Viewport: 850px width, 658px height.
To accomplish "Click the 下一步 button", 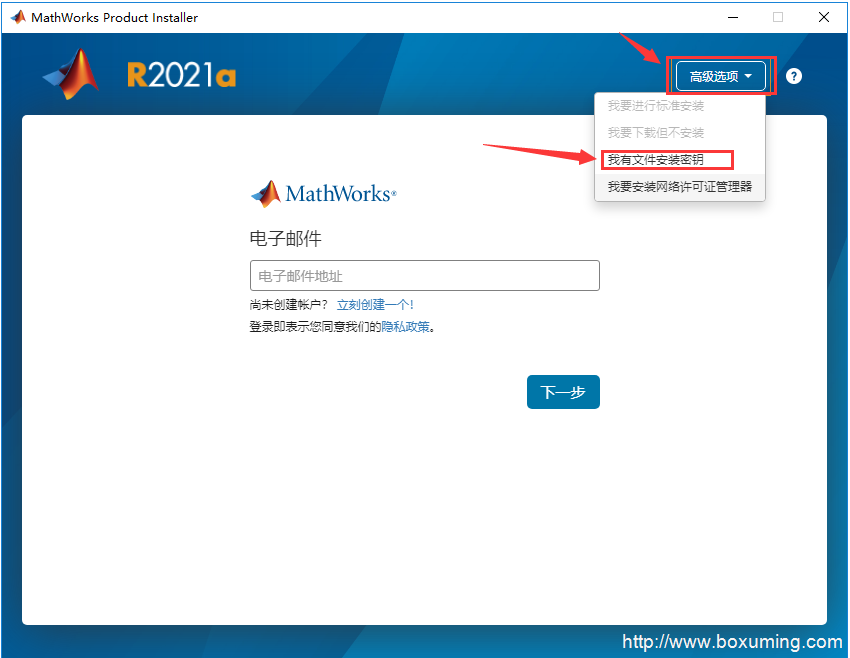I will tap(563, 392).
